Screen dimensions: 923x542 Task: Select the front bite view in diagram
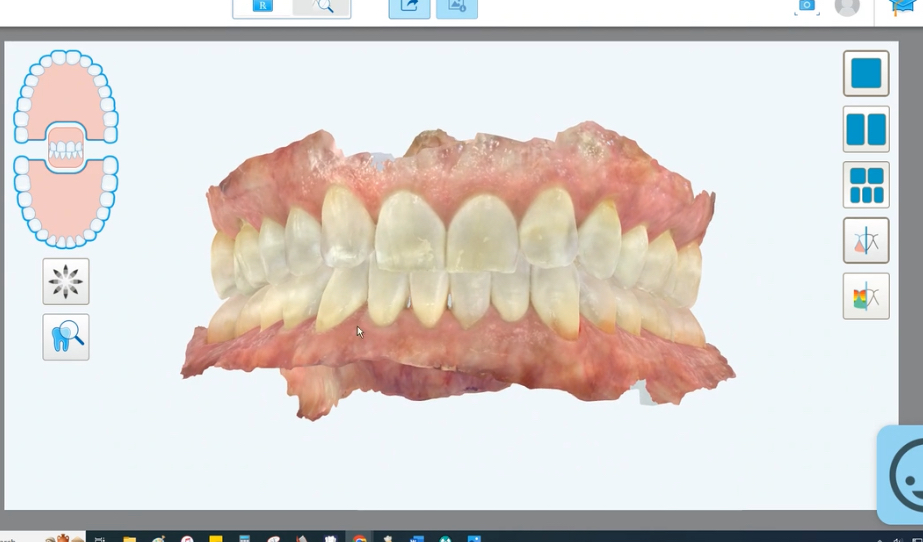point(66,149)
